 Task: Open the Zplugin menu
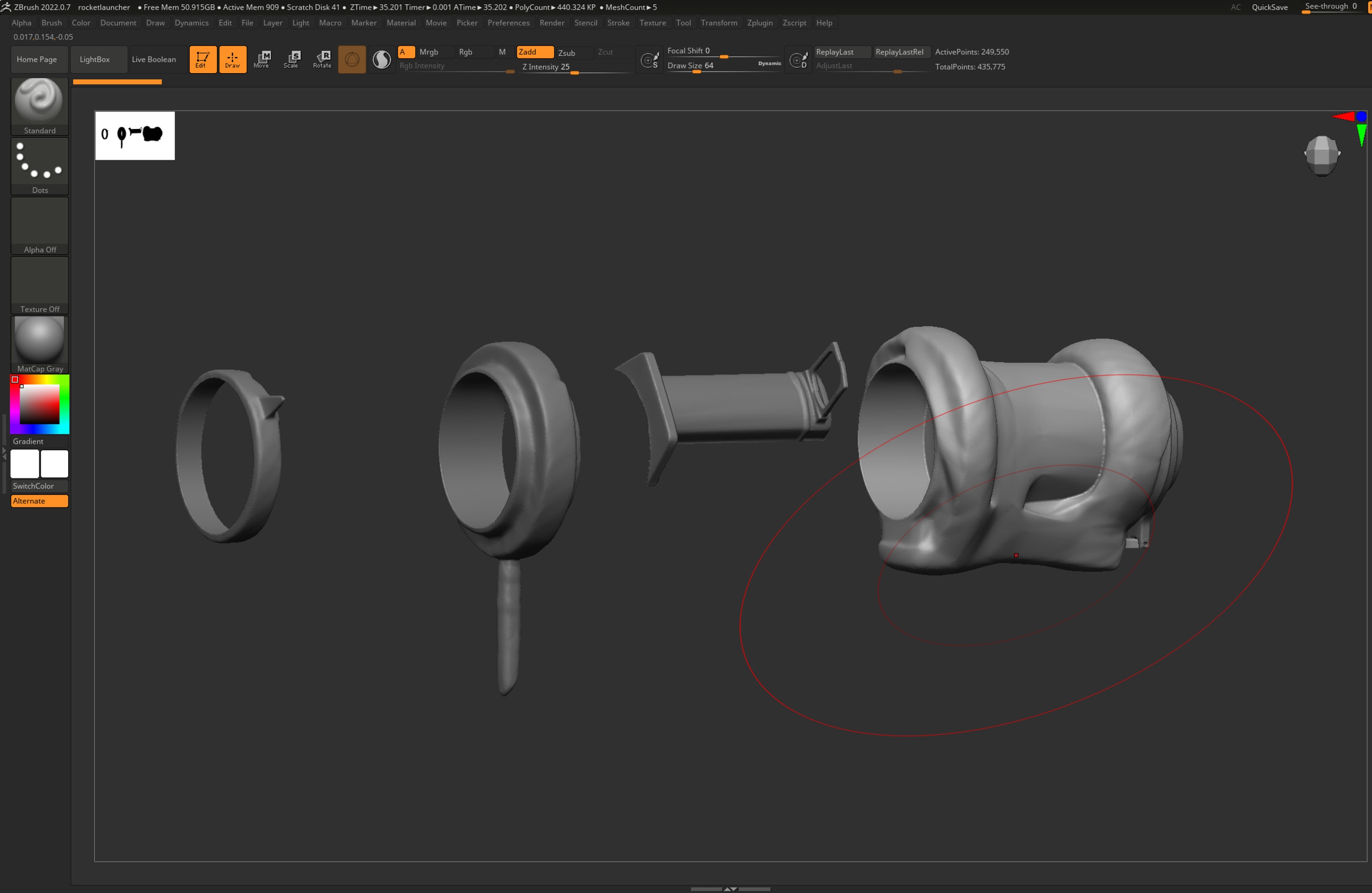[x=760, y=22]
